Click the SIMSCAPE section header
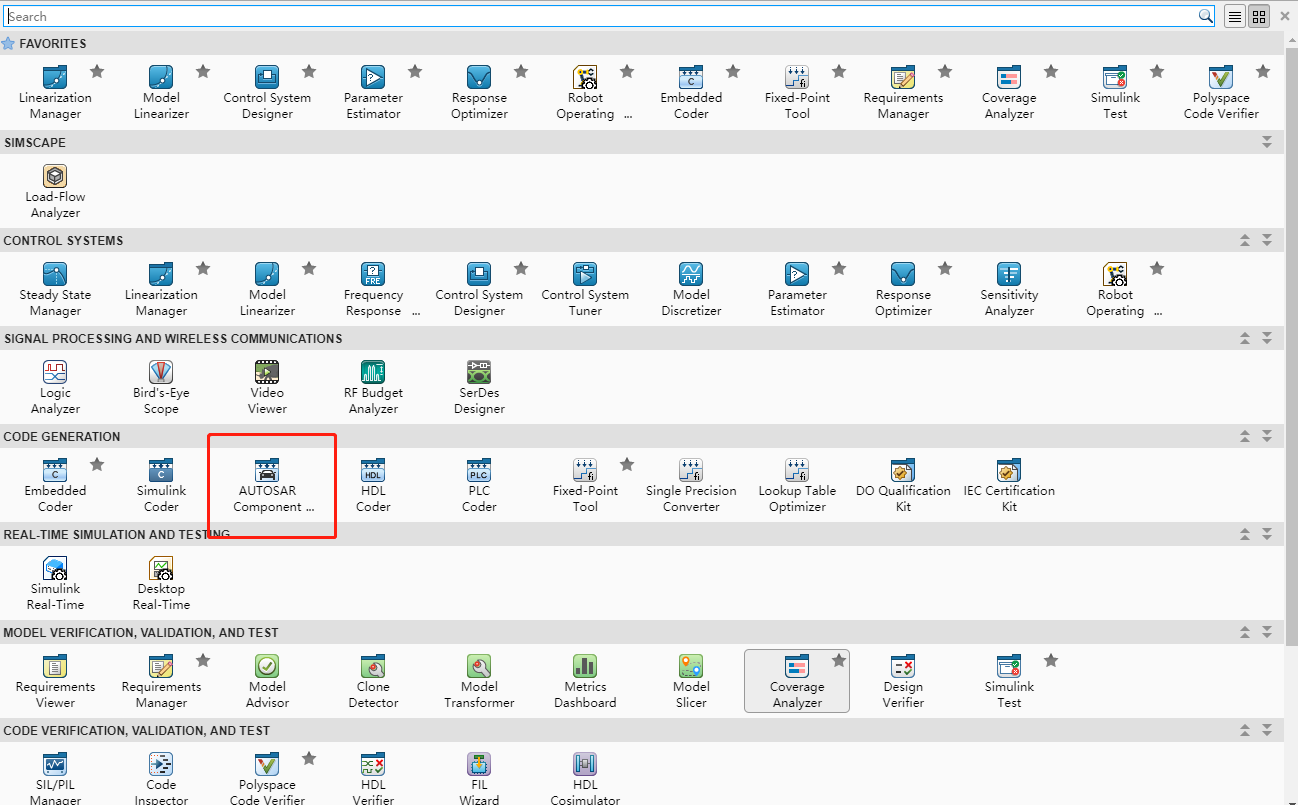 (x=642, y=142)
